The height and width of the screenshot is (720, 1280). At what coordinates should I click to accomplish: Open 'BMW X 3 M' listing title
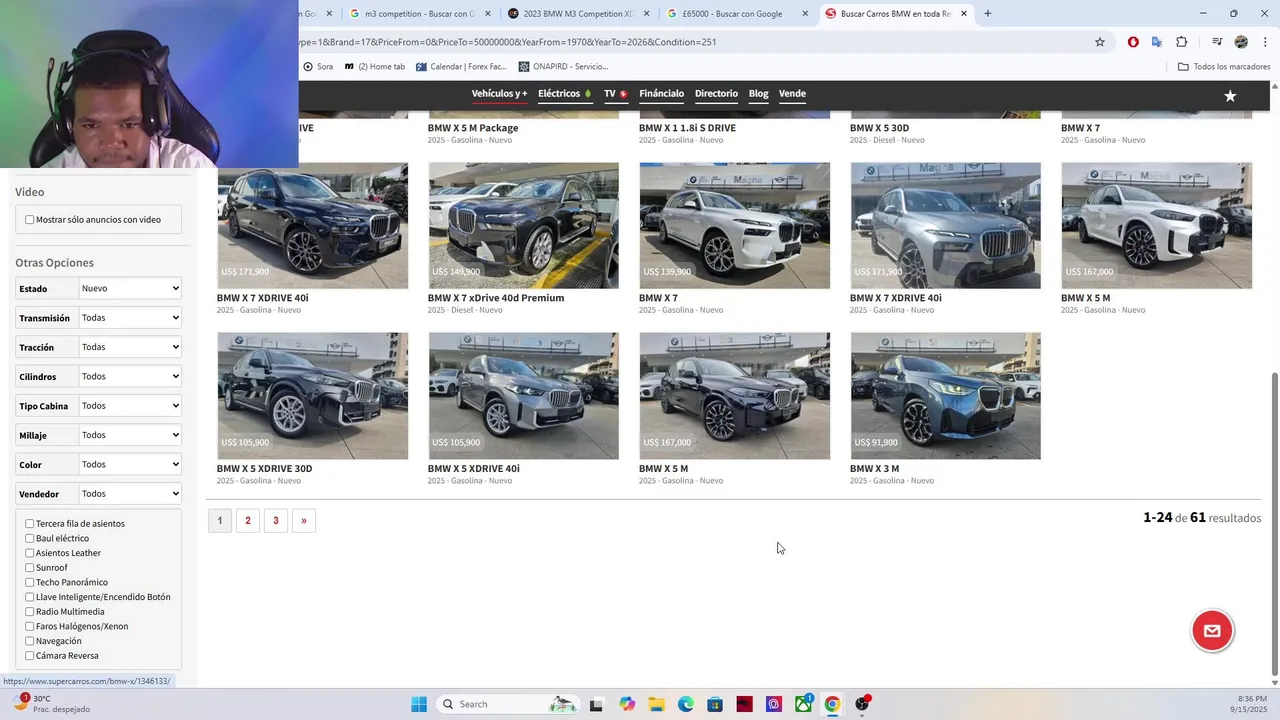(874, 469)
